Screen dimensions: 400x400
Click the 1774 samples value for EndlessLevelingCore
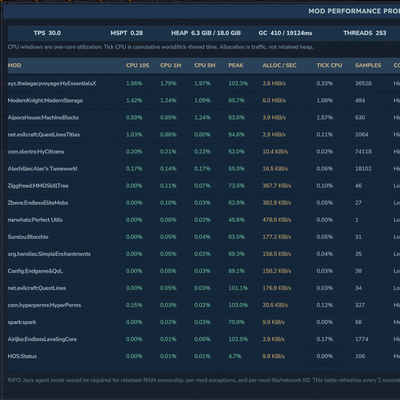362,339
